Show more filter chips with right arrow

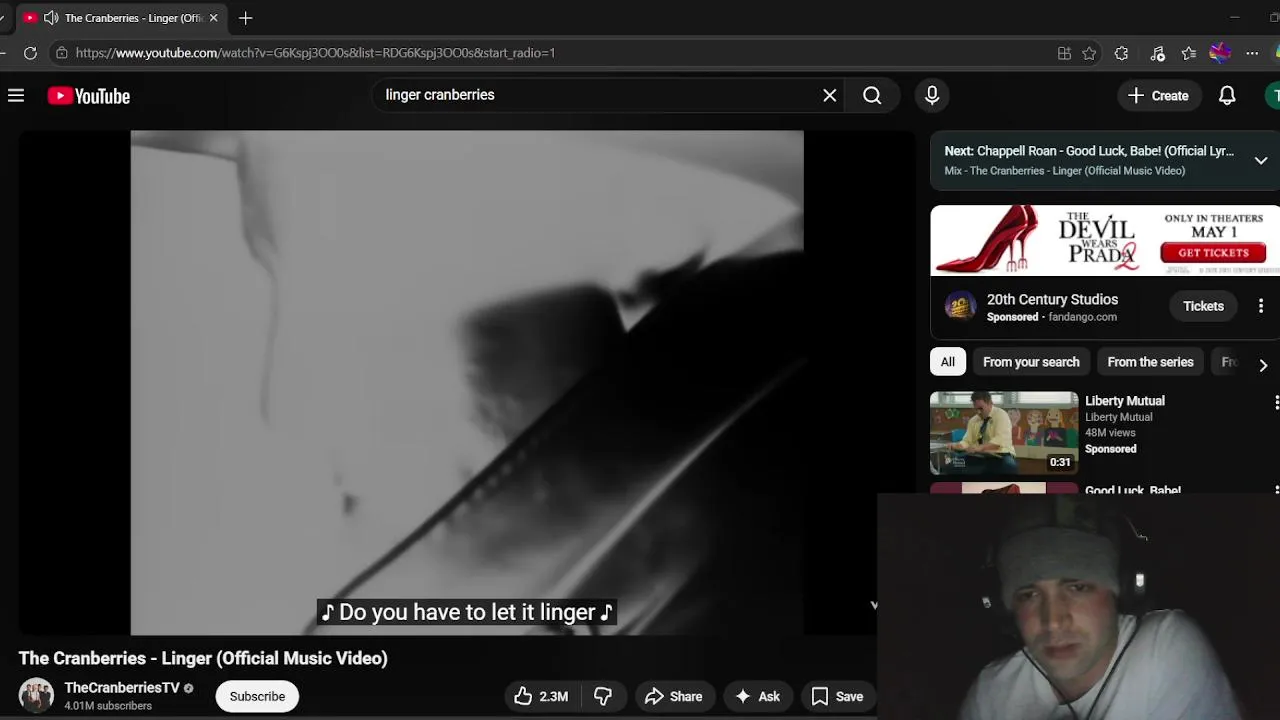point(1263,365)
